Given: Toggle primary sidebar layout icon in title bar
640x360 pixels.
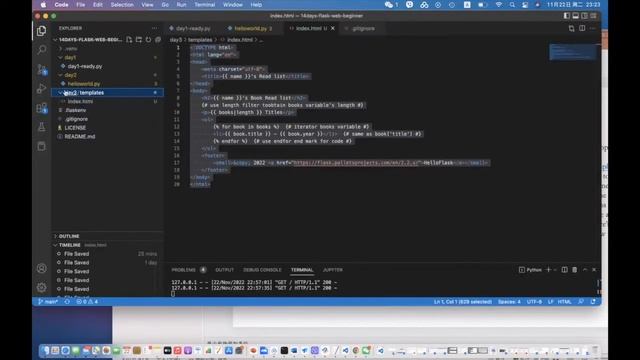Looking at the screenshot, I should click(x=567, y=16).
